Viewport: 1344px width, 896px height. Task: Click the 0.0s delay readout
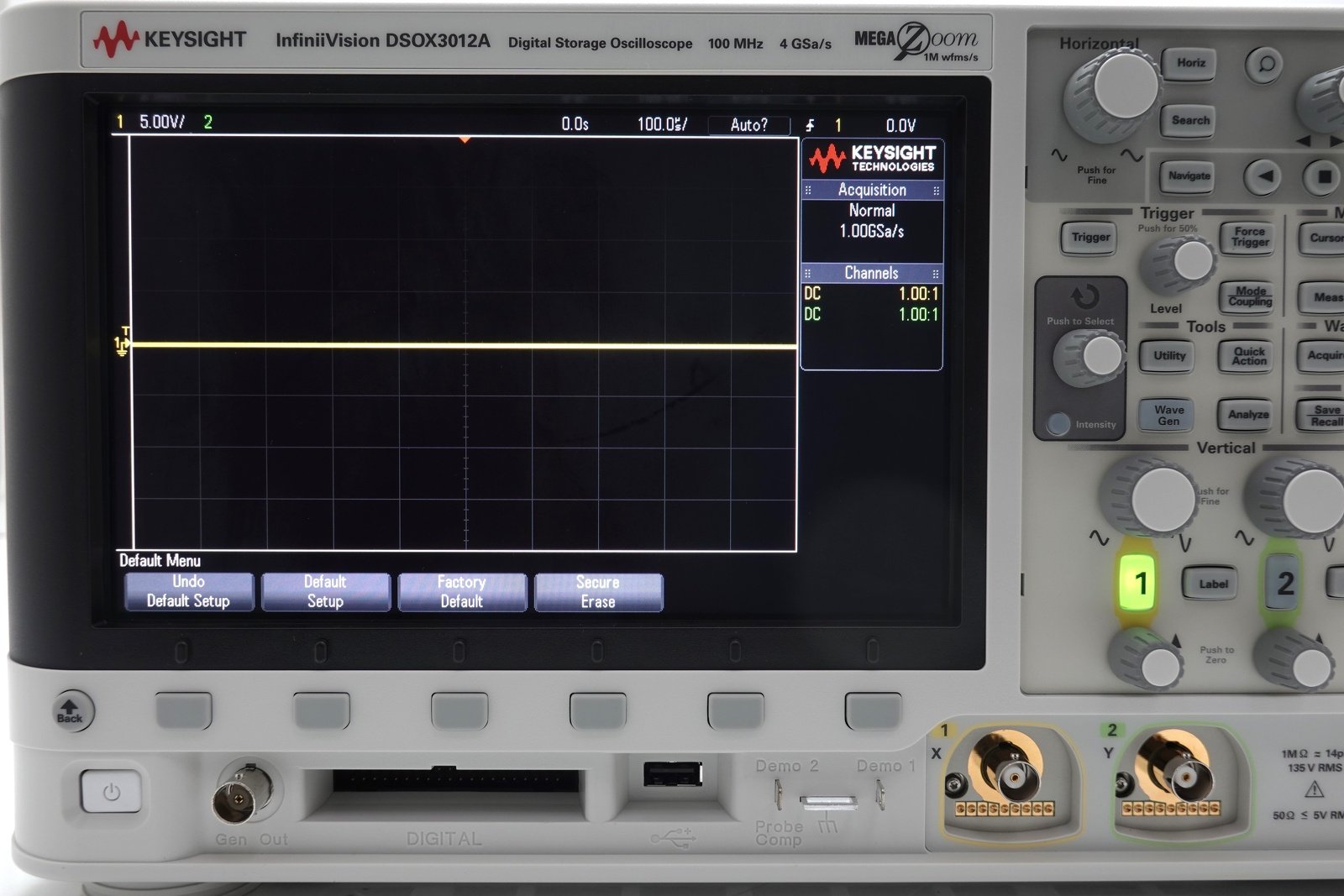575,124
